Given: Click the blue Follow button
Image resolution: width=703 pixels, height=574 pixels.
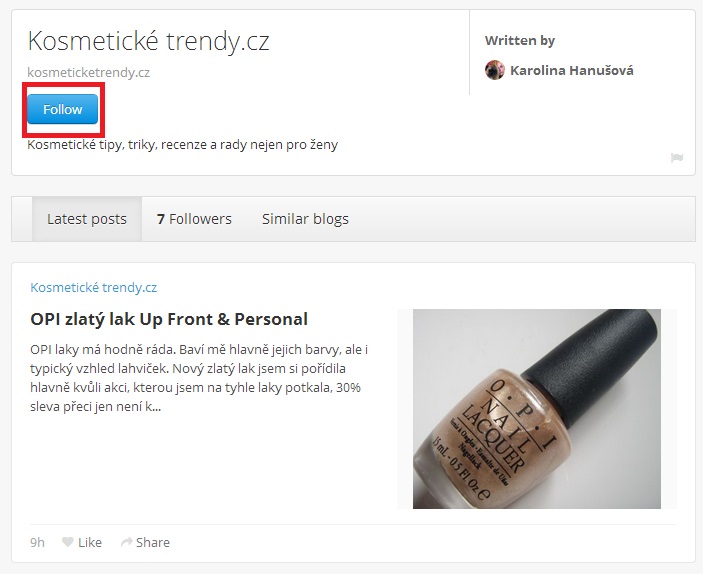Looking at the screenshot, I should tap(62, 109).
